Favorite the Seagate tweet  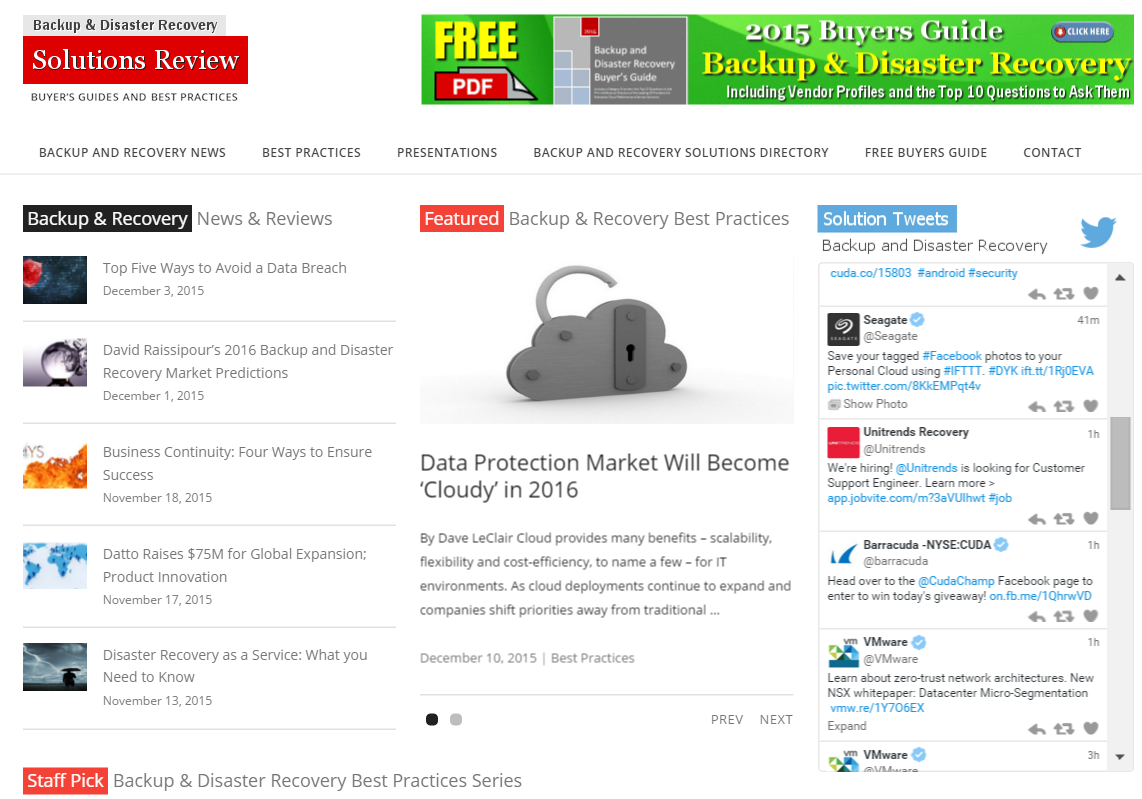1090,406
